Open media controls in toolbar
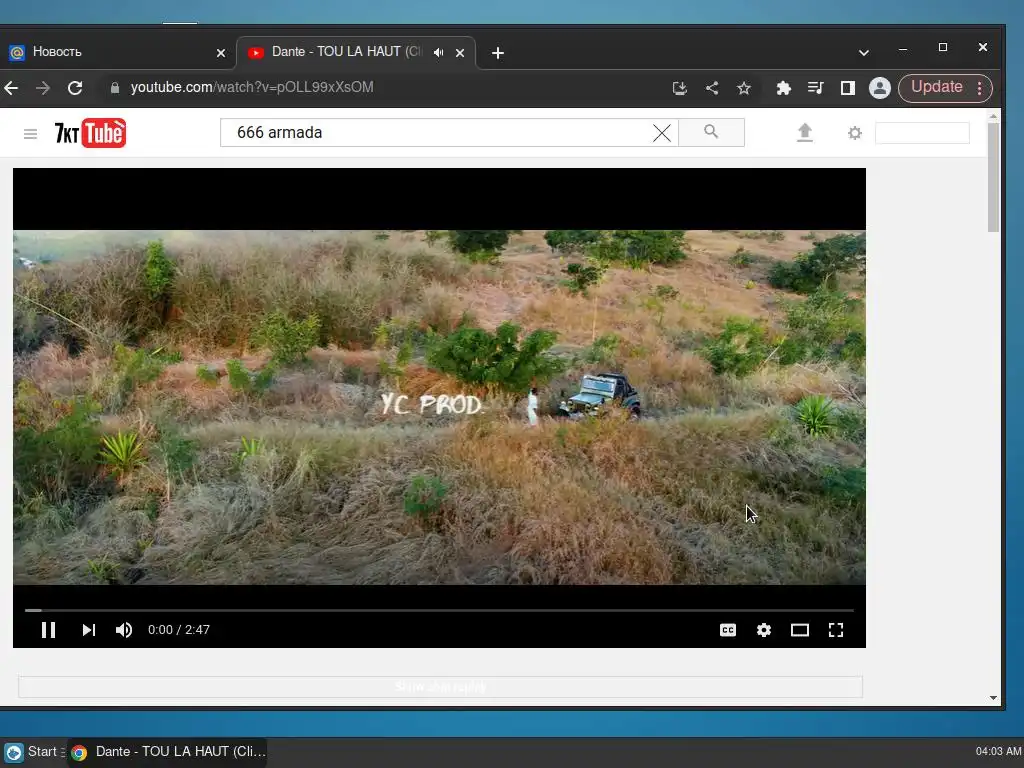The width and height of the screenshot is (1024, 768). (815, 88)
